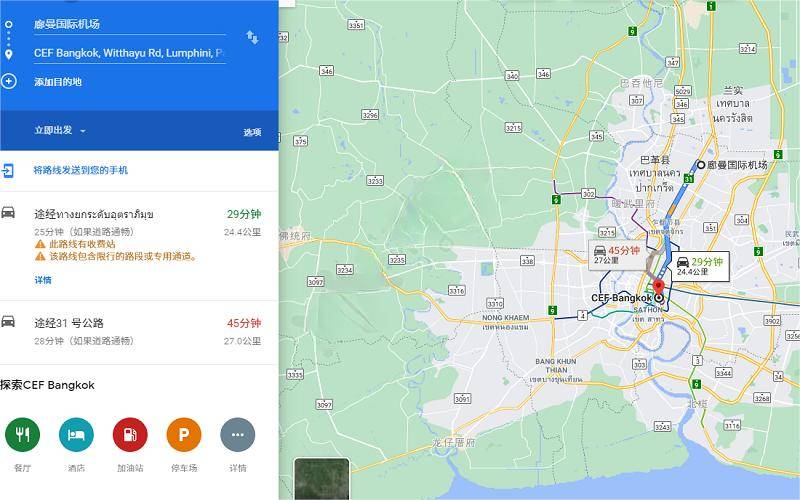This screenshot has width=800, height=500.
Task: Click the red destination pin on the map
Action: [x=659, y=287]
